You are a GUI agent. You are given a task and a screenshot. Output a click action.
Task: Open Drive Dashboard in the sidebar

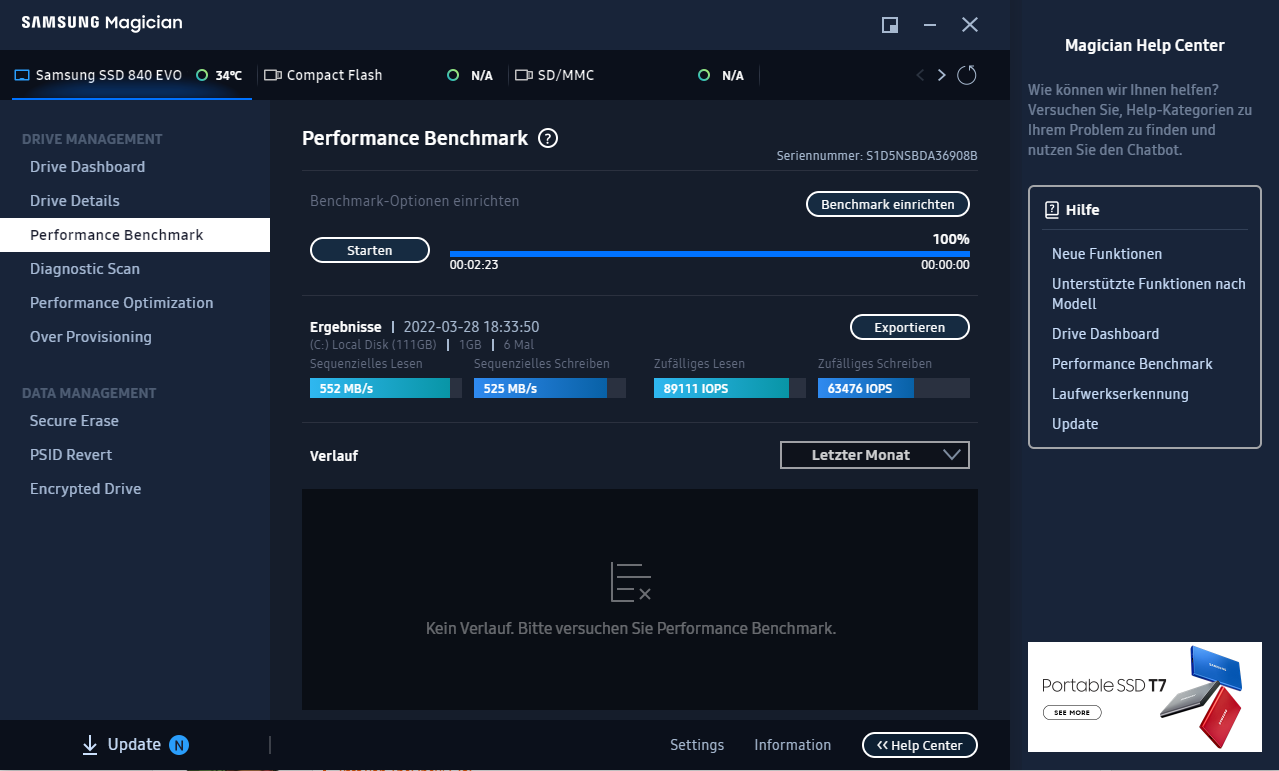[135, 167]
